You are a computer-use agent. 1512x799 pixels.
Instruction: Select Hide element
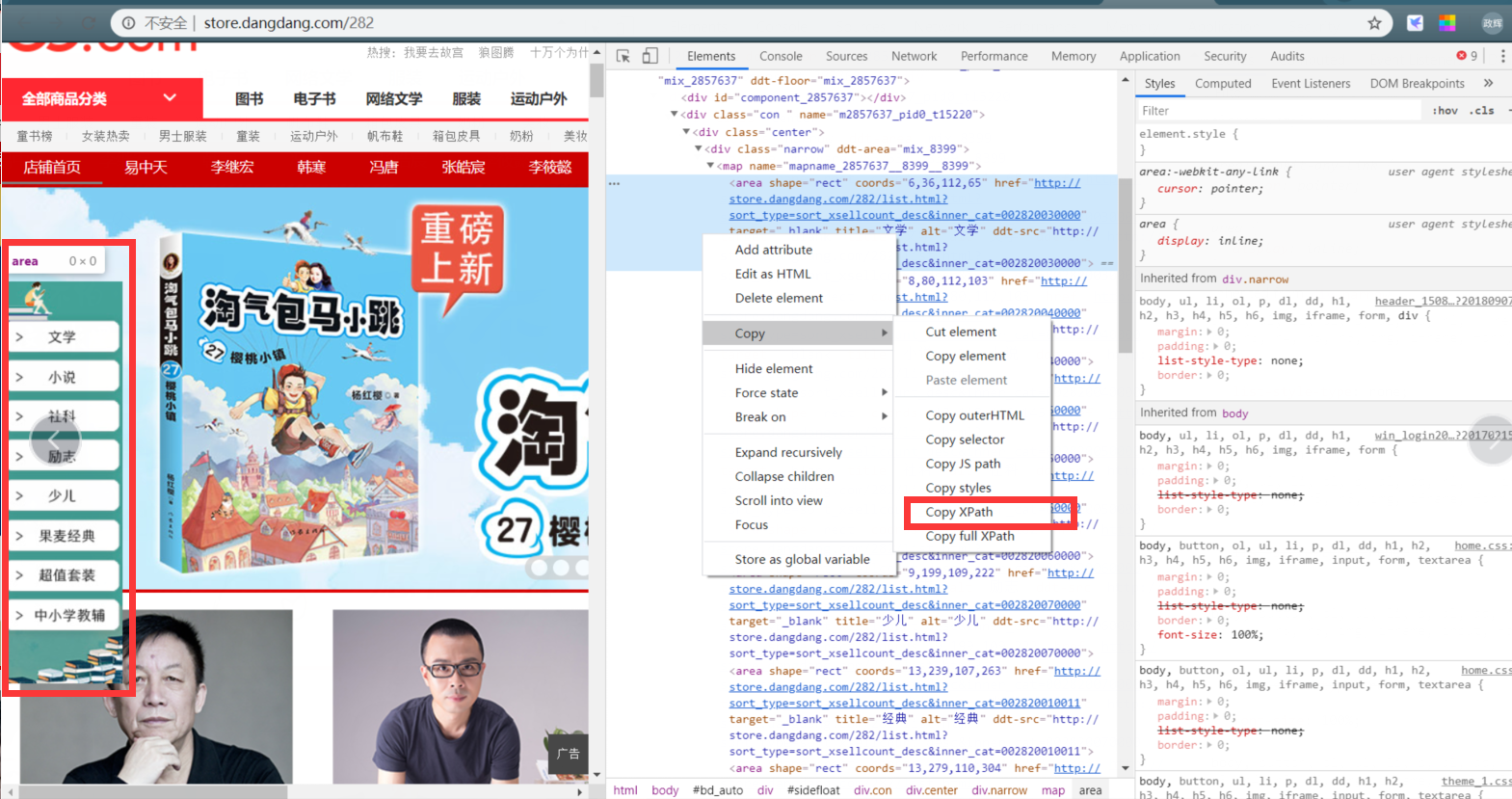pos(774,368)
